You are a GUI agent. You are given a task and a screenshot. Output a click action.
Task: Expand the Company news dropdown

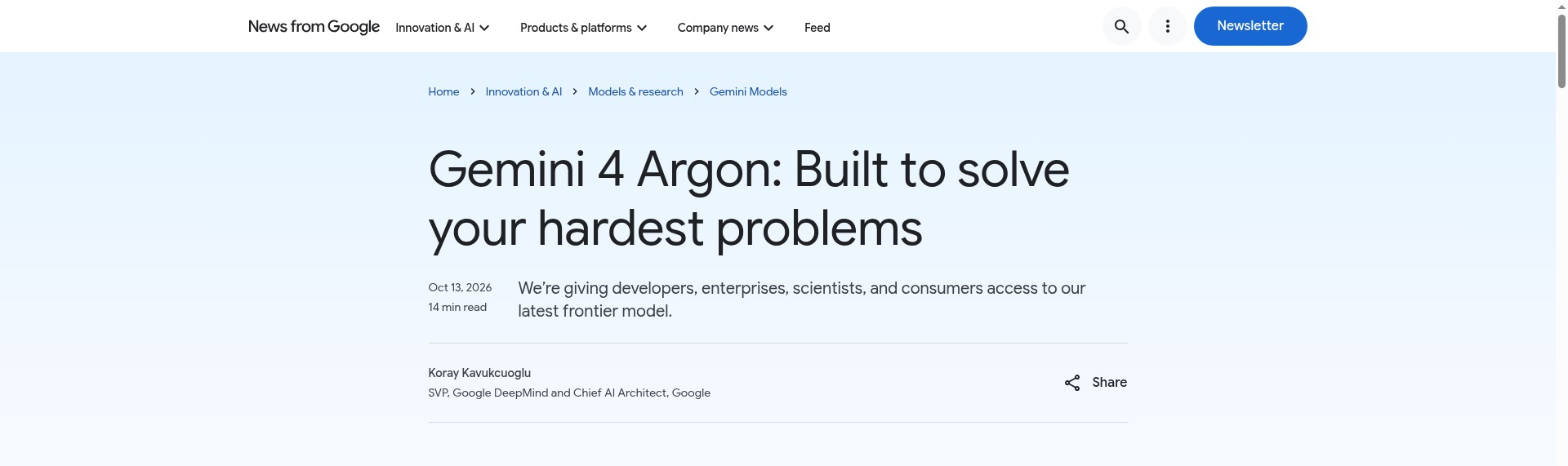tap(725, 28)
